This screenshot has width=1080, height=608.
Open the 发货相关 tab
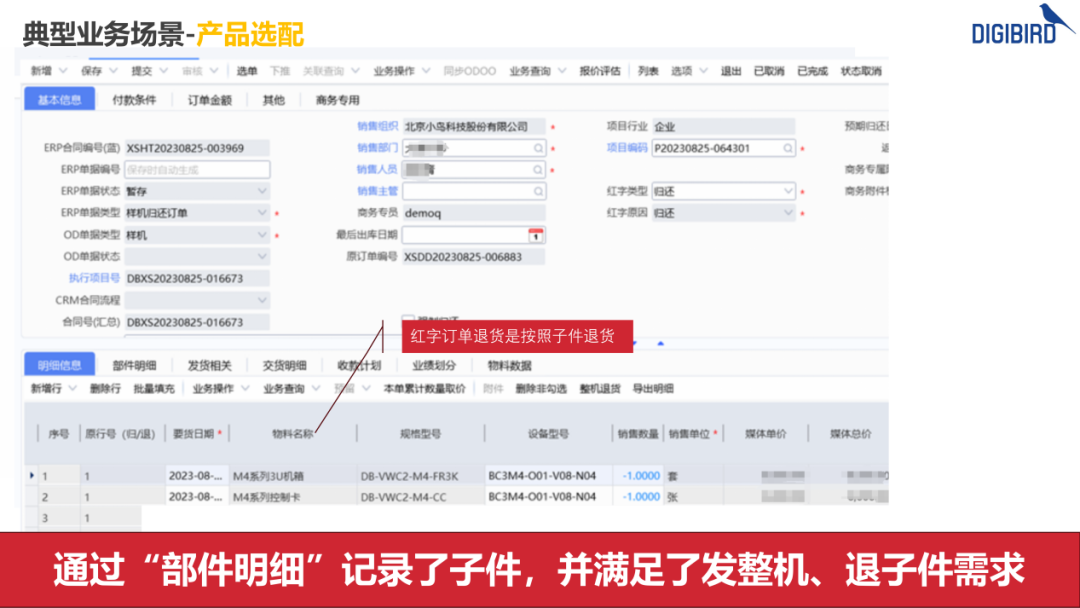coord(209,365)
